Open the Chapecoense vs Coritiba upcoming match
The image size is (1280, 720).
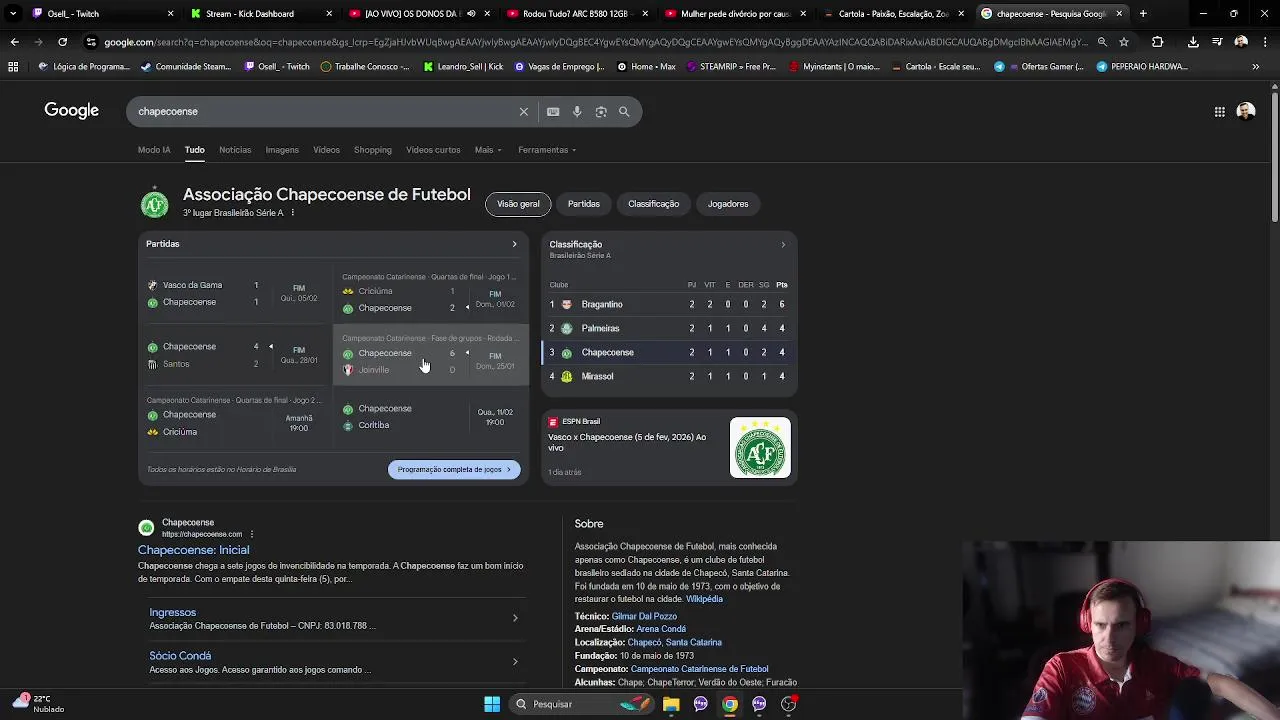430,417
